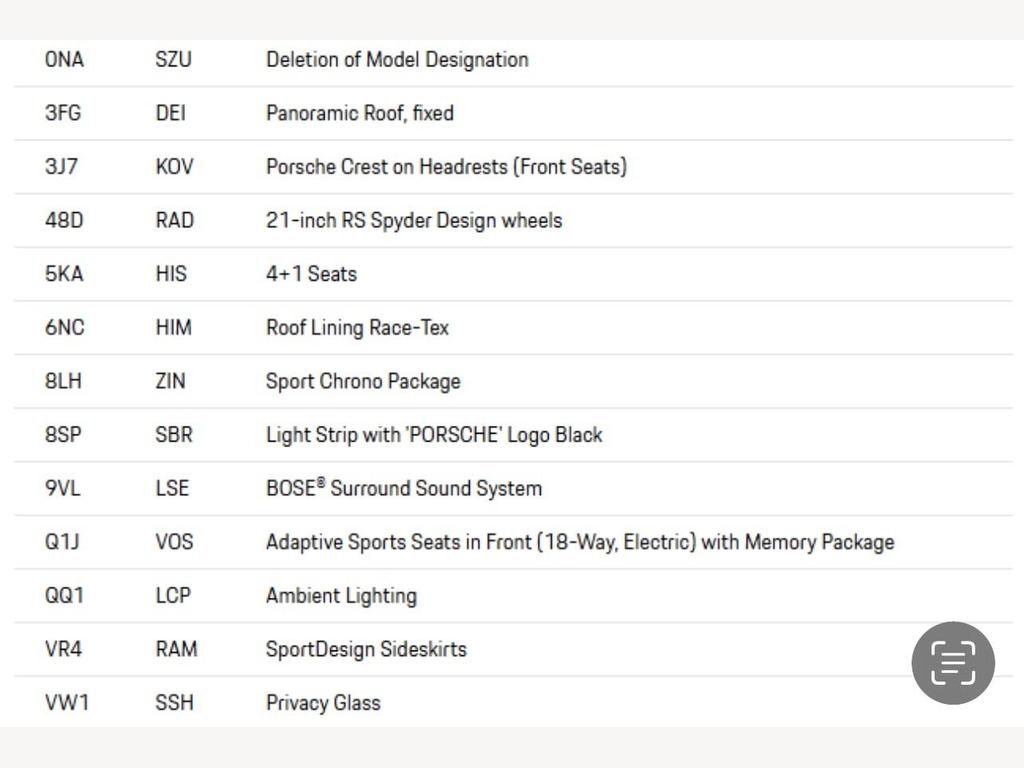Click option code 3FG

63,113
